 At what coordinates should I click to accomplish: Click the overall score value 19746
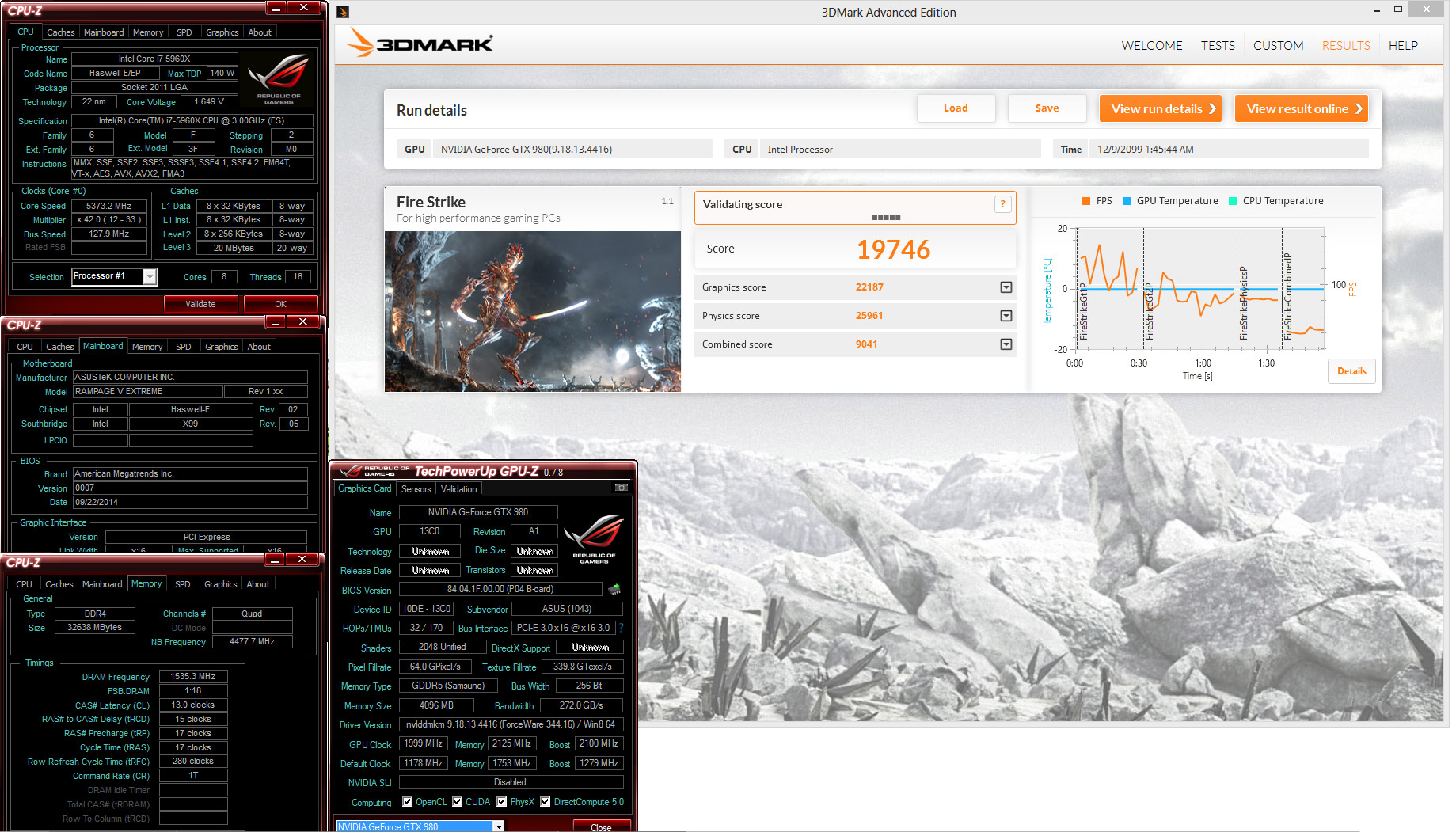(893, 249)
